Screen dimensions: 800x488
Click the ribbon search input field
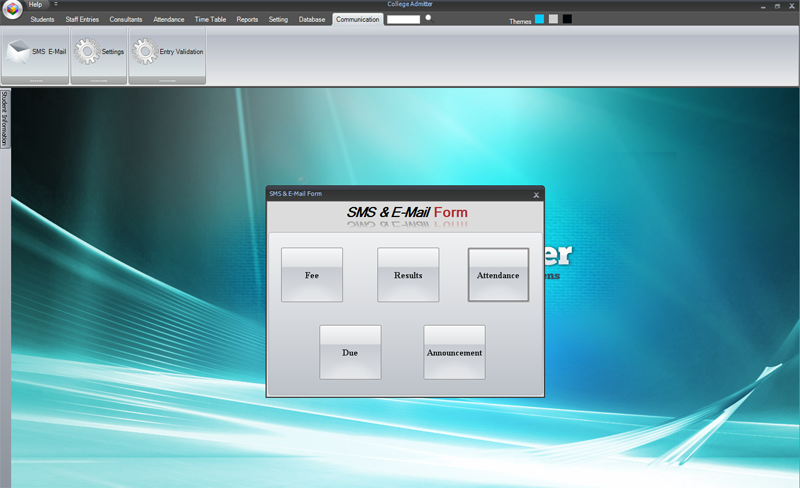(403, 19)
